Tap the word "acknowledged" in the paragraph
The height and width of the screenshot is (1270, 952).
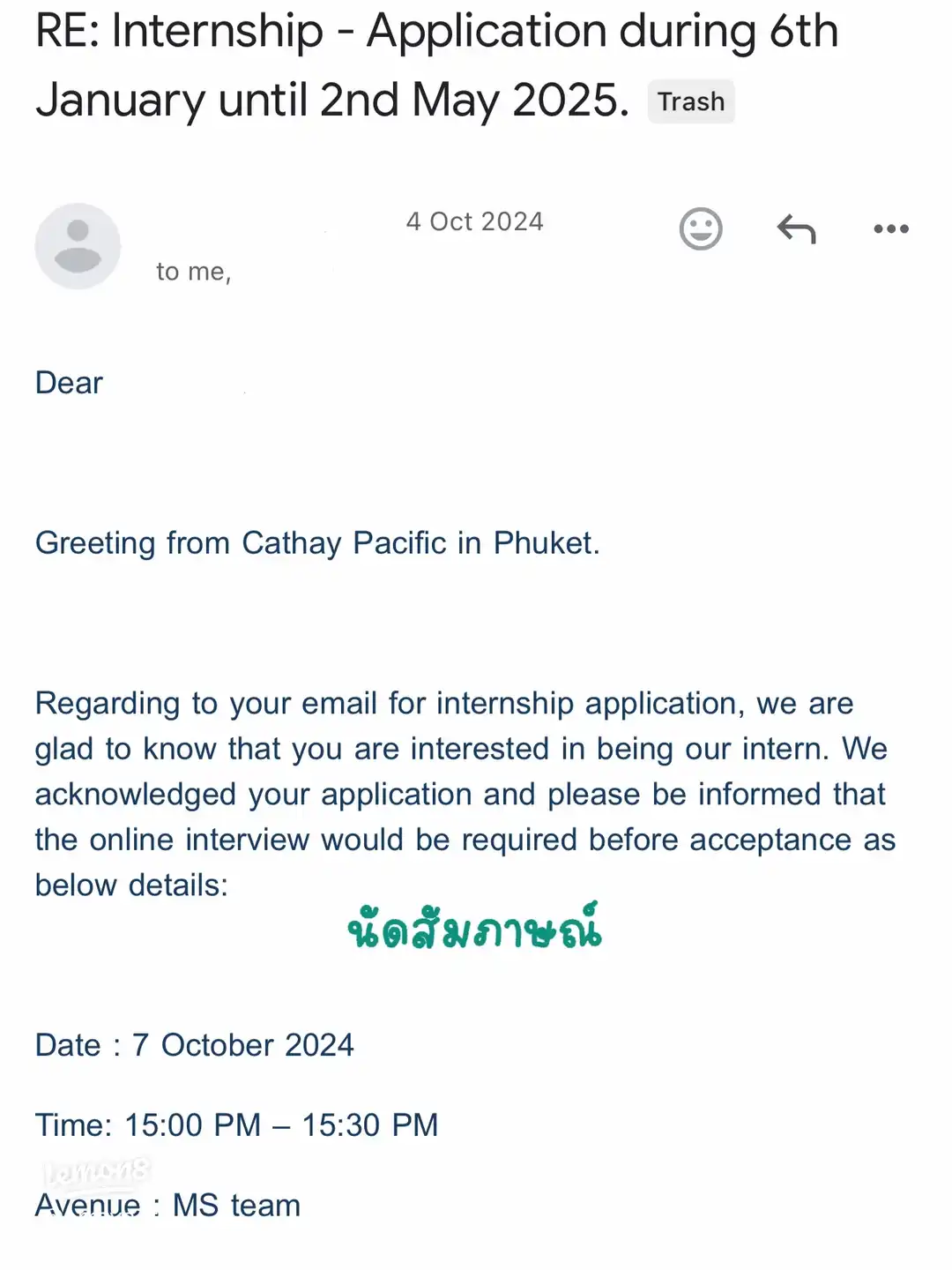pos(136,795)
